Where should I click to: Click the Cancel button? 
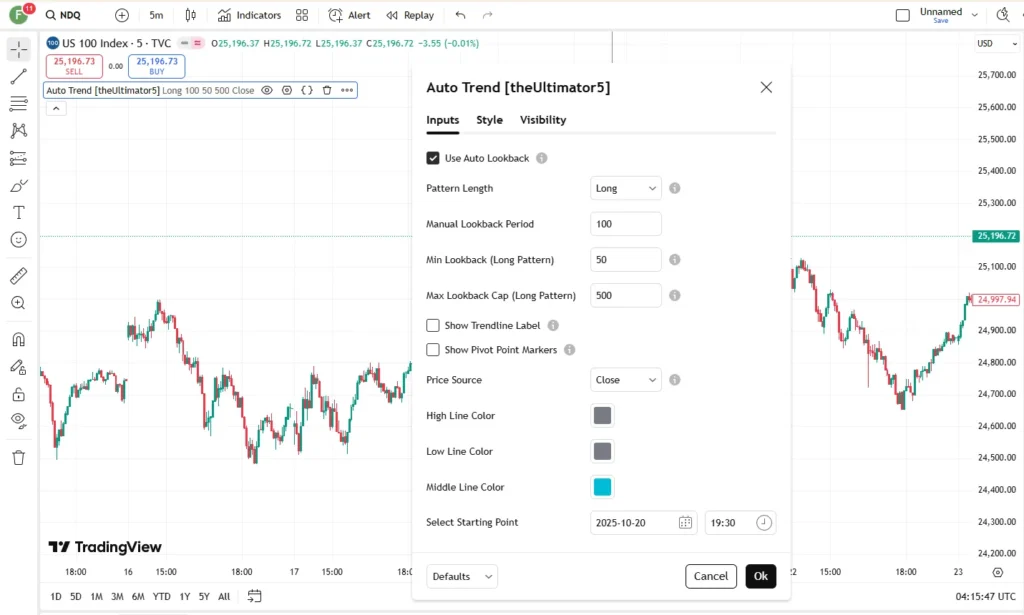click(x=711, y=576)
